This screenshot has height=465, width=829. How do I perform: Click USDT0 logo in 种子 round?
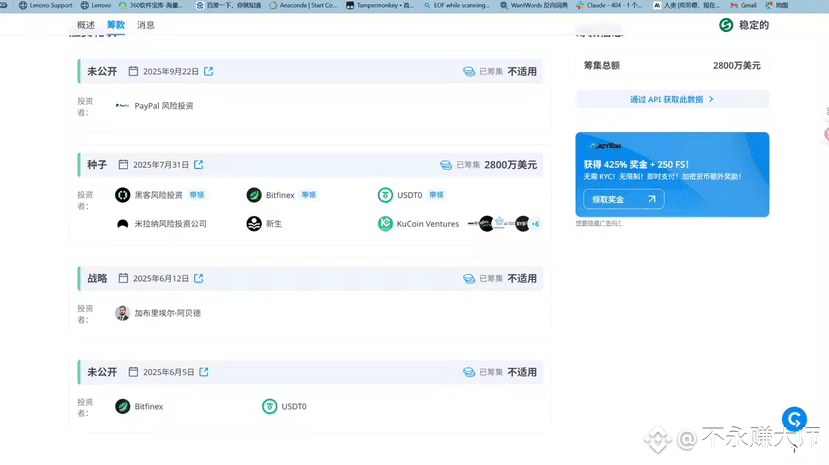click(x=385, y=195)
